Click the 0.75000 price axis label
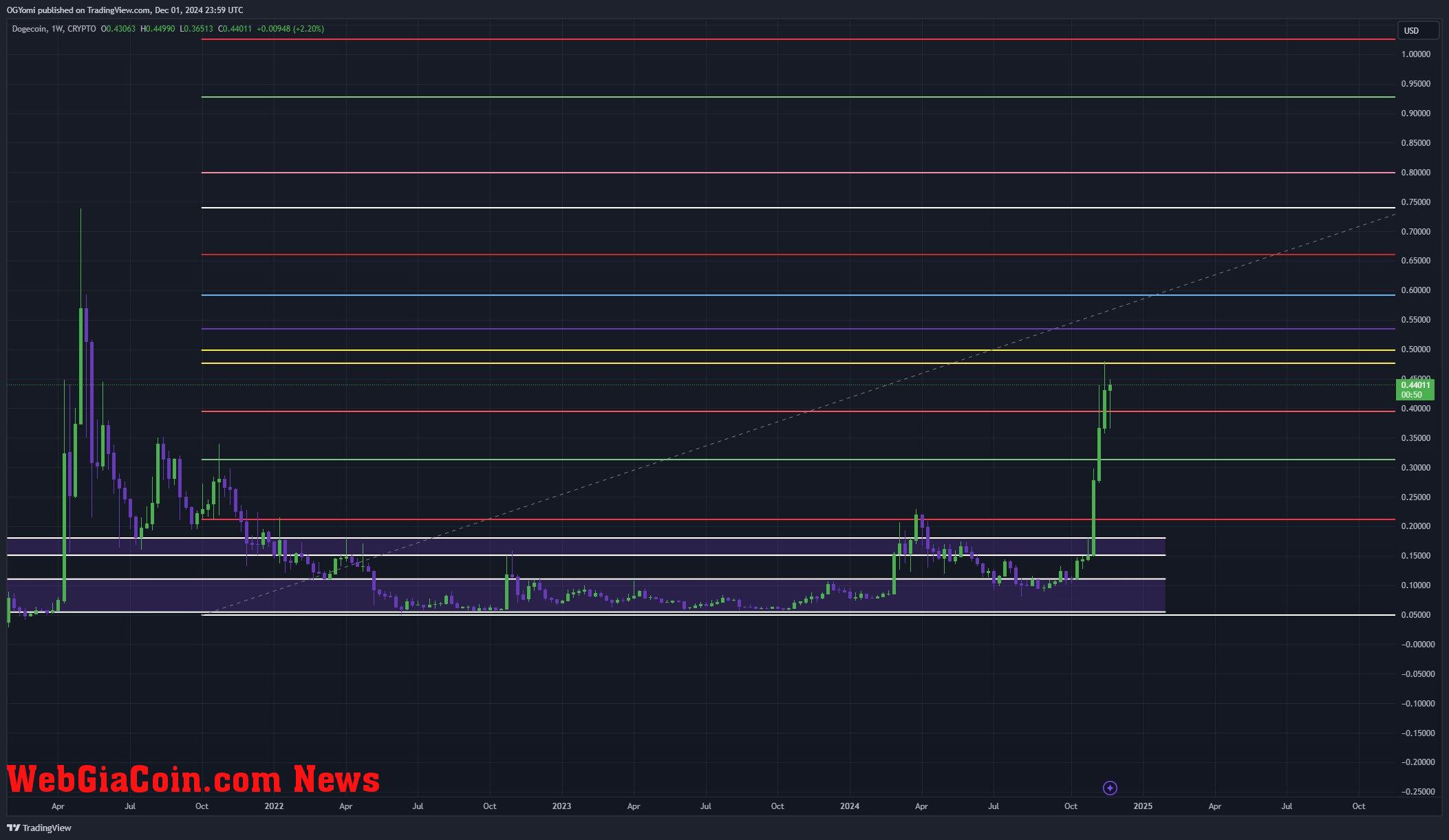This screenshot has height=840, width=1449. 1416,202
